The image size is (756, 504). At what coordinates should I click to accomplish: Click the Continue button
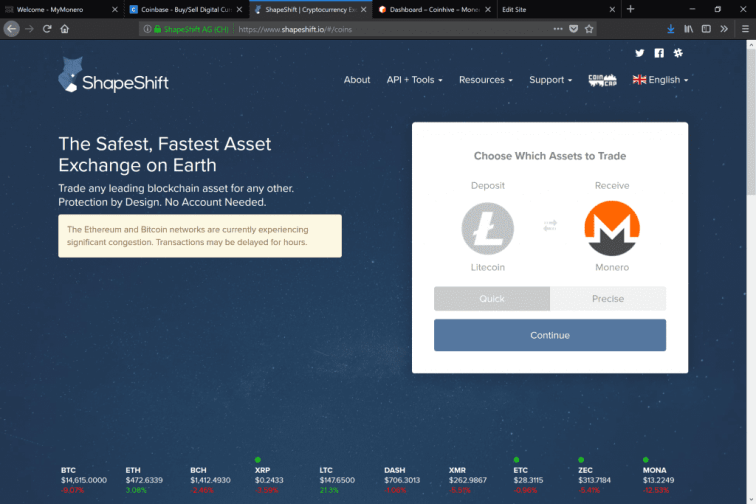(x=550, y=335)
